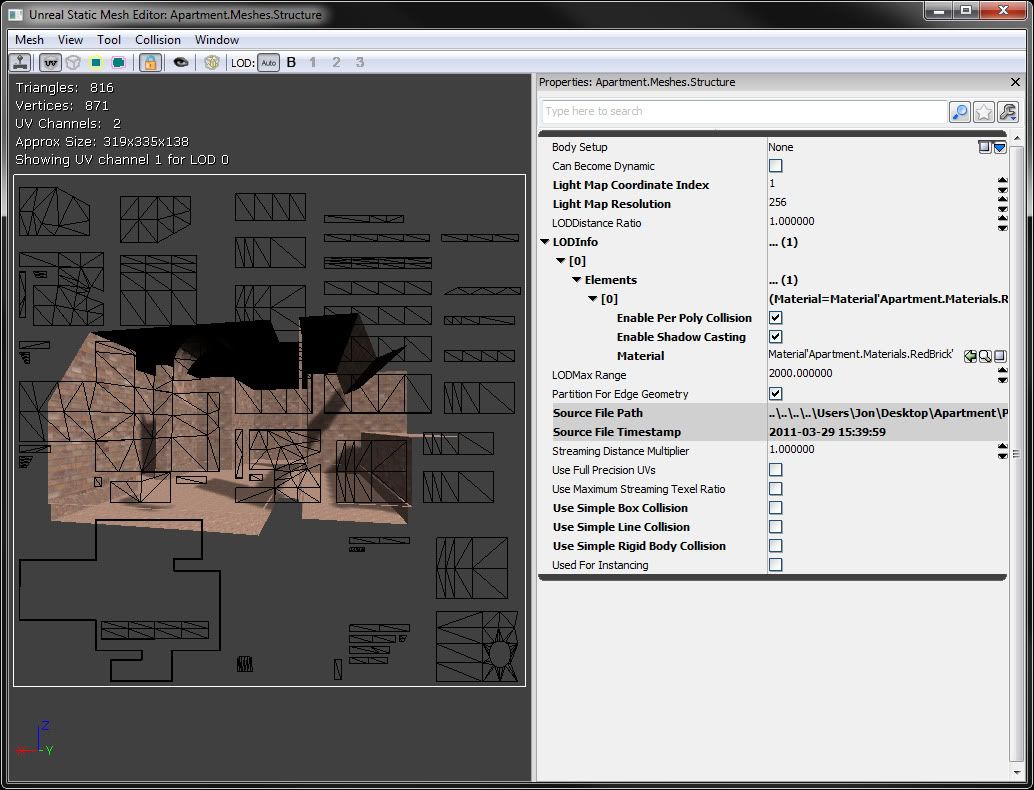The image size is (1034, 790).
Task: Open the Tool menu
Action: [109, 40]
